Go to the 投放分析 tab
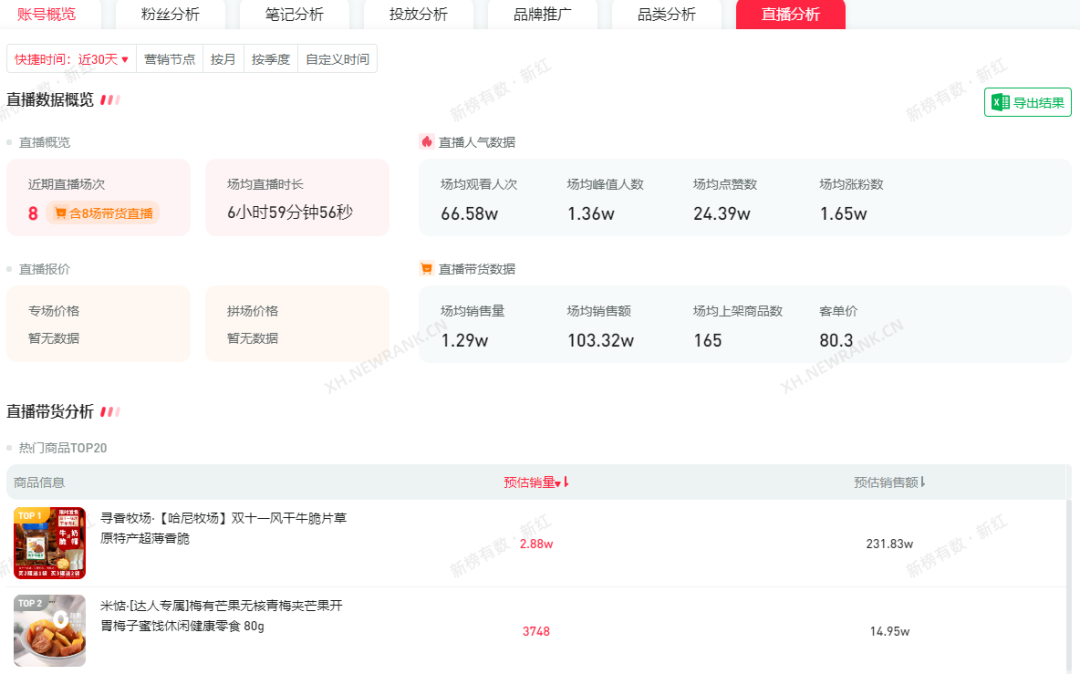The height and width of the screenshot is (674, 1080). click(x=418, y=14)
